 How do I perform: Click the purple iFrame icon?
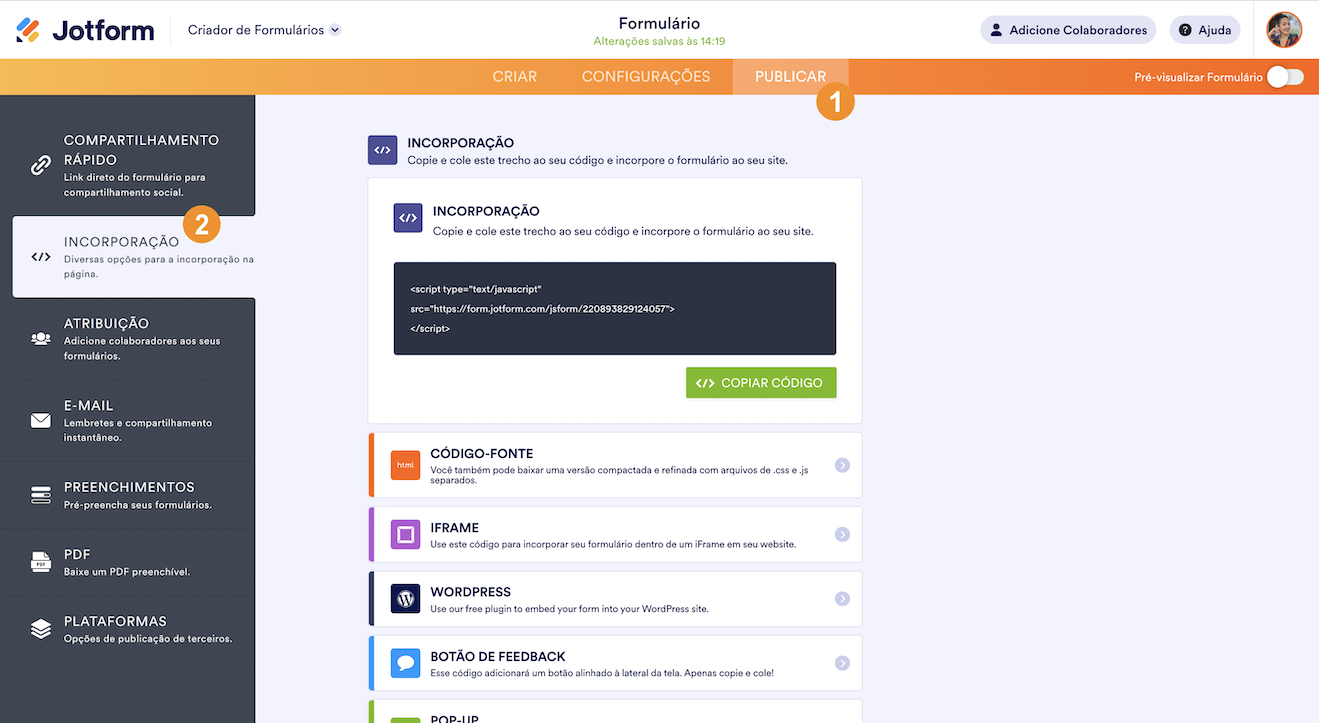pyautogui.click(x=406, y=535)
